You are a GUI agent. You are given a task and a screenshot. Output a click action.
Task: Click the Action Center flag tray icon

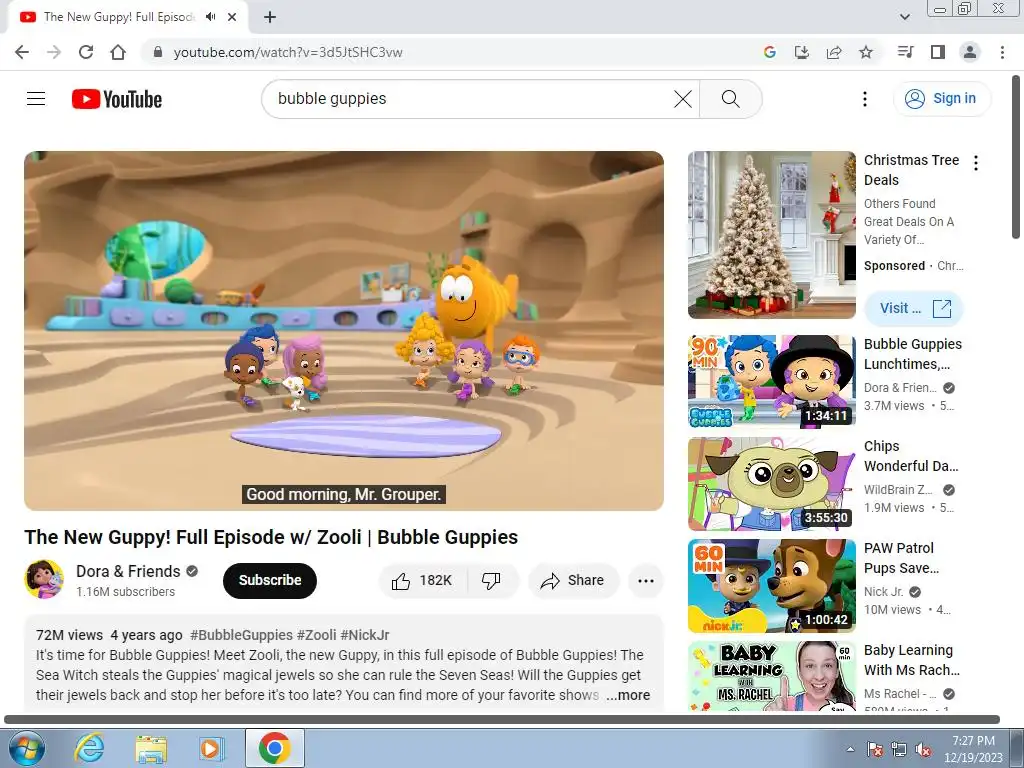point(875,750)
